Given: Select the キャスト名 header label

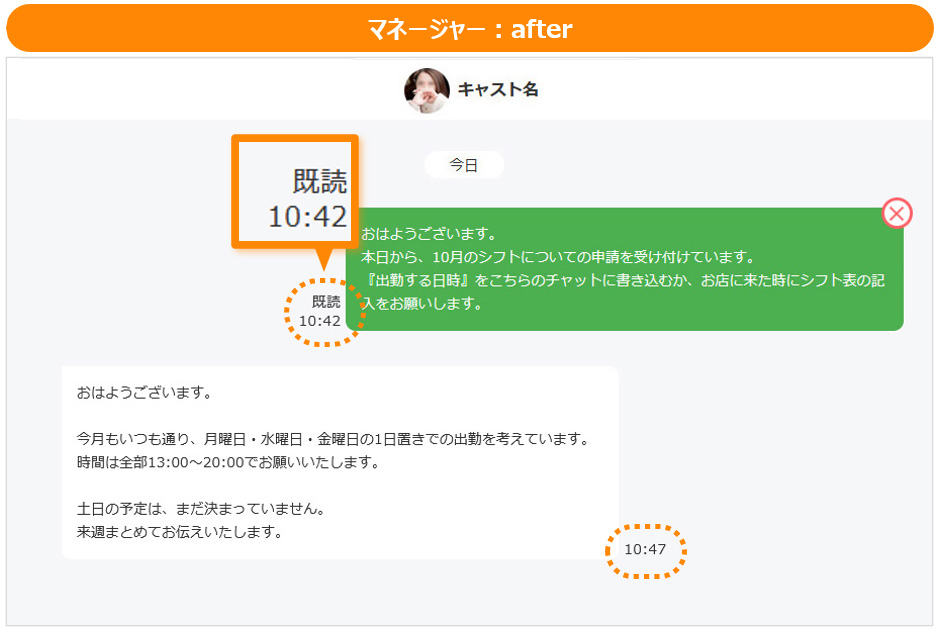Looking at the screenshot, I should point(498,90).
